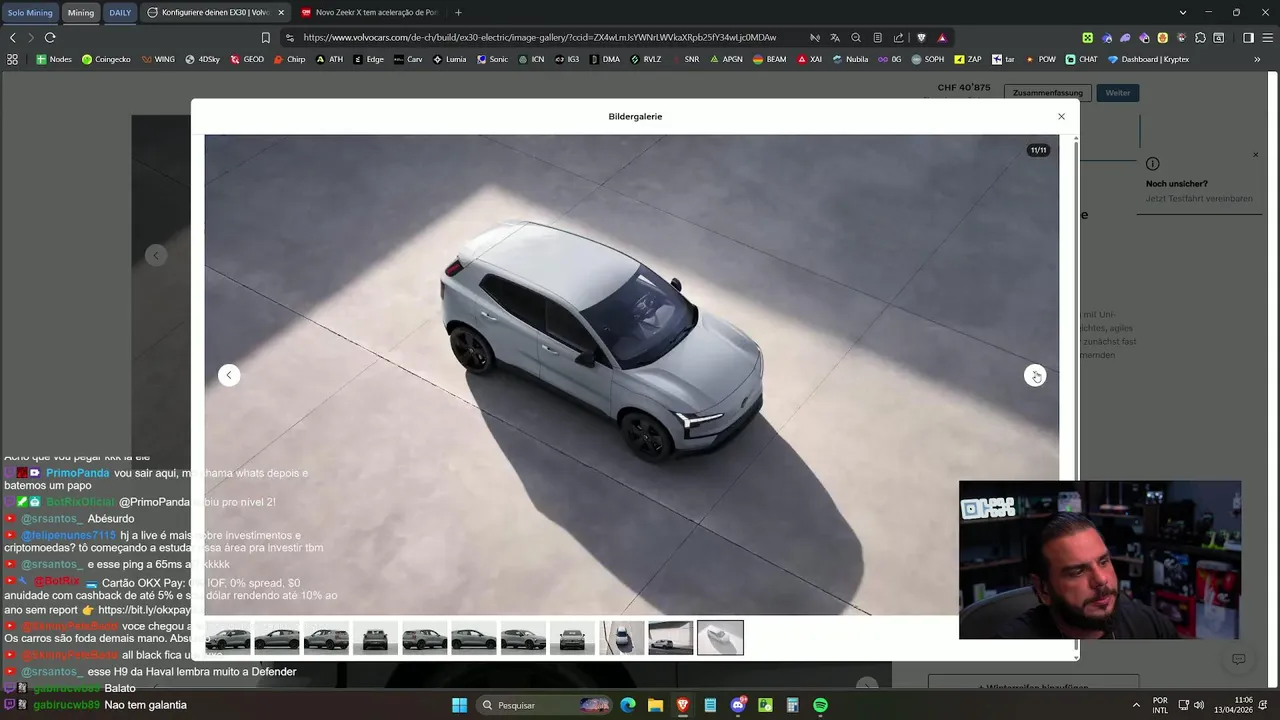Screen dimensions: 1280x720
Task: Switch to Novo Zeekr X tab
Action: pos(370,13)
